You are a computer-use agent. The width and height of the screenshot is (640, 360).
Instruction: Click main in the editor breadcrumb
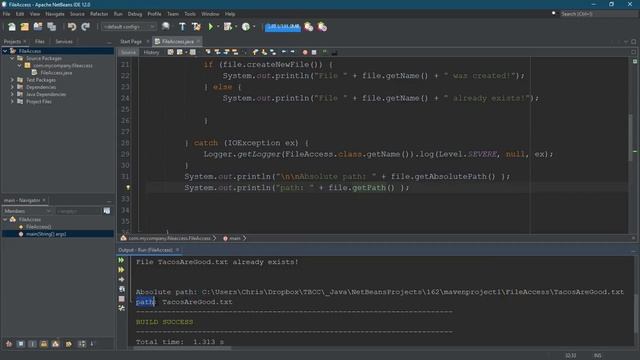(235, 238)
